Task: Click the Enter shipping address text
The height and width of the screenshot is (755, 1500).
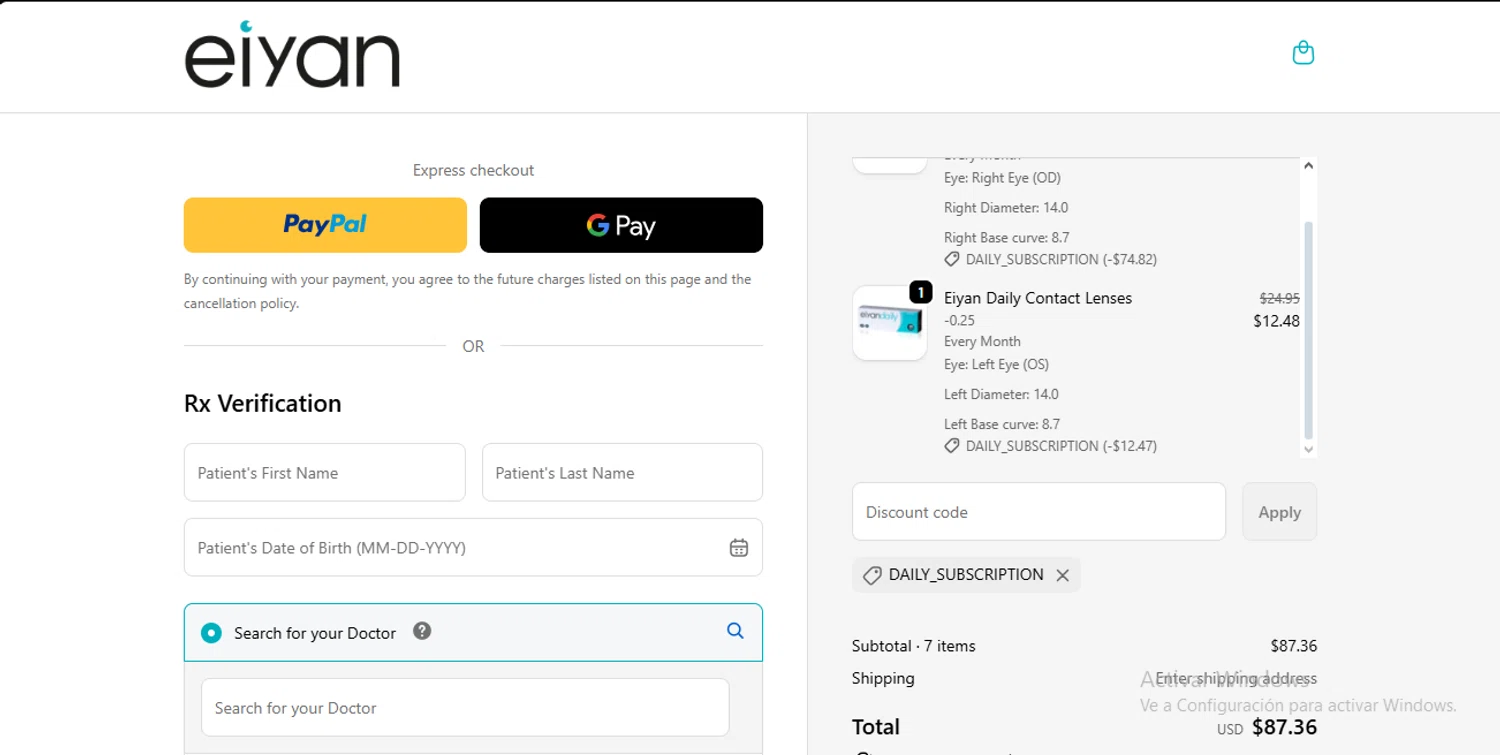Action: [x=1236, y=678]
